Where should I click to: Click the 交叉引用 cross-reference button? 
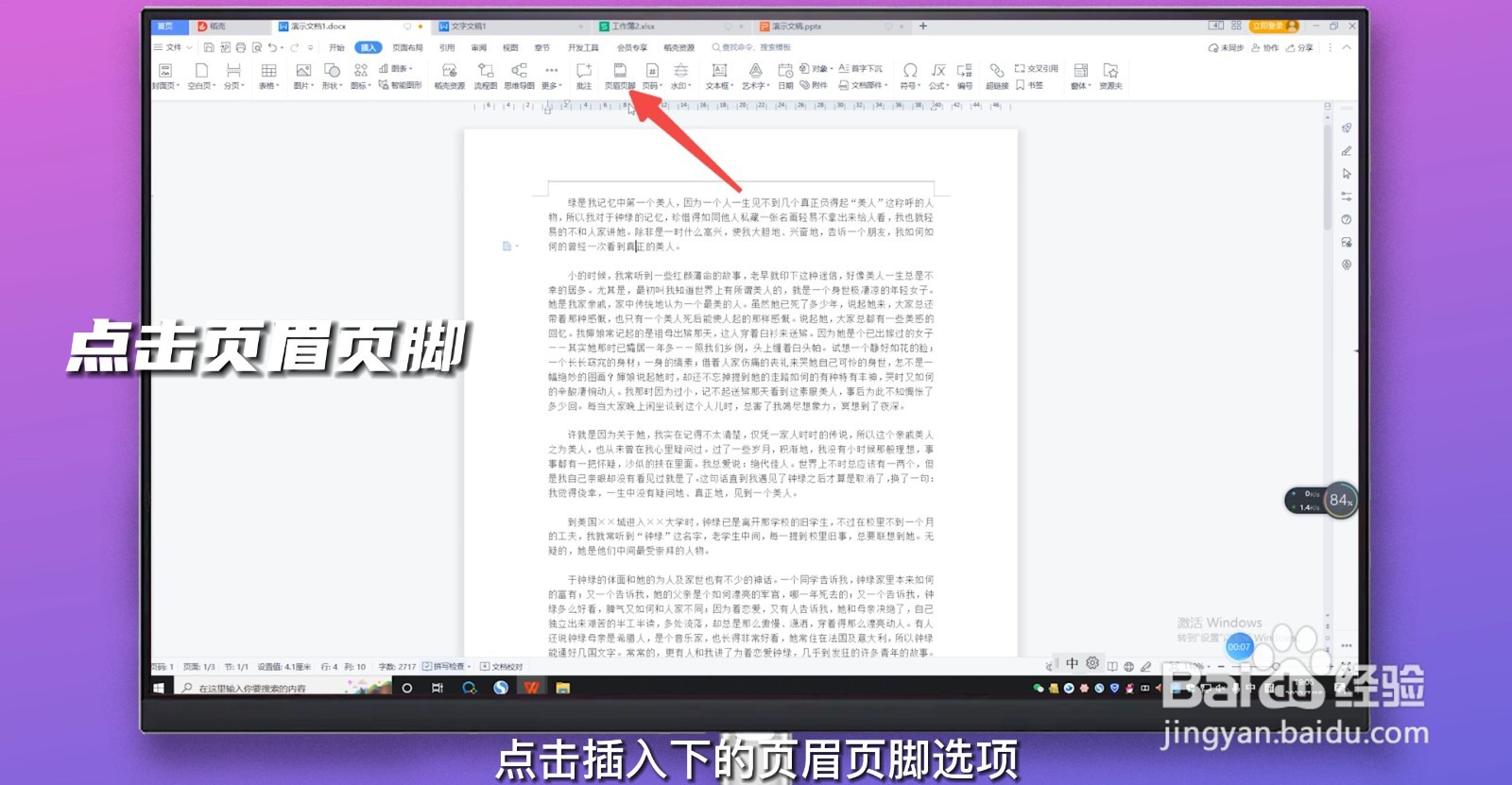(1036, 68)
